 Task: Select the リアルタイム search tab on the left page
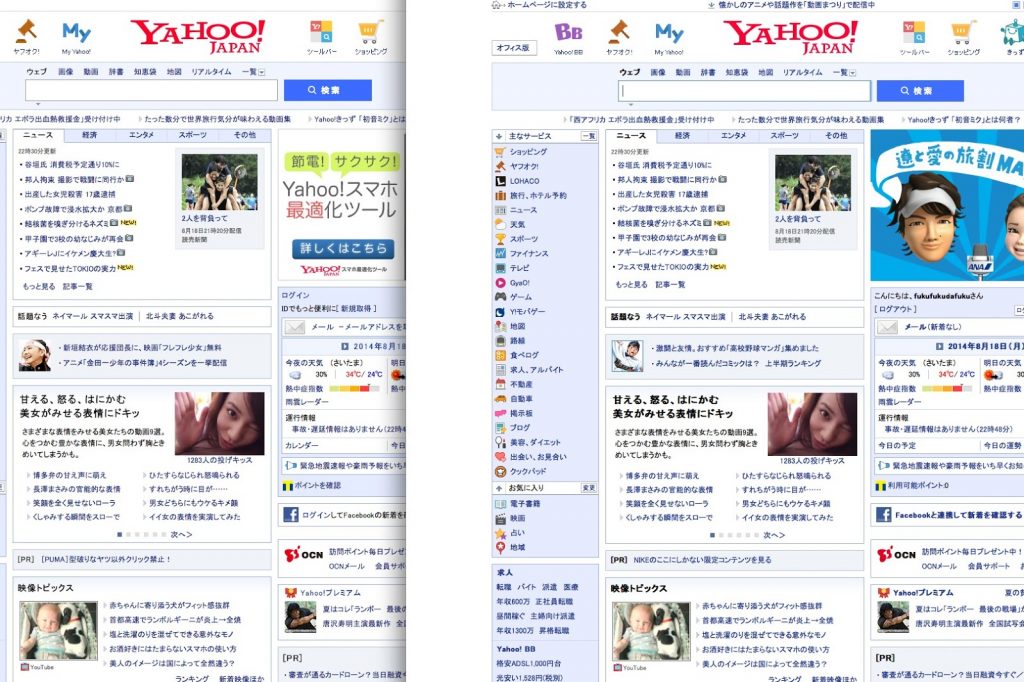tap(211, 72)
